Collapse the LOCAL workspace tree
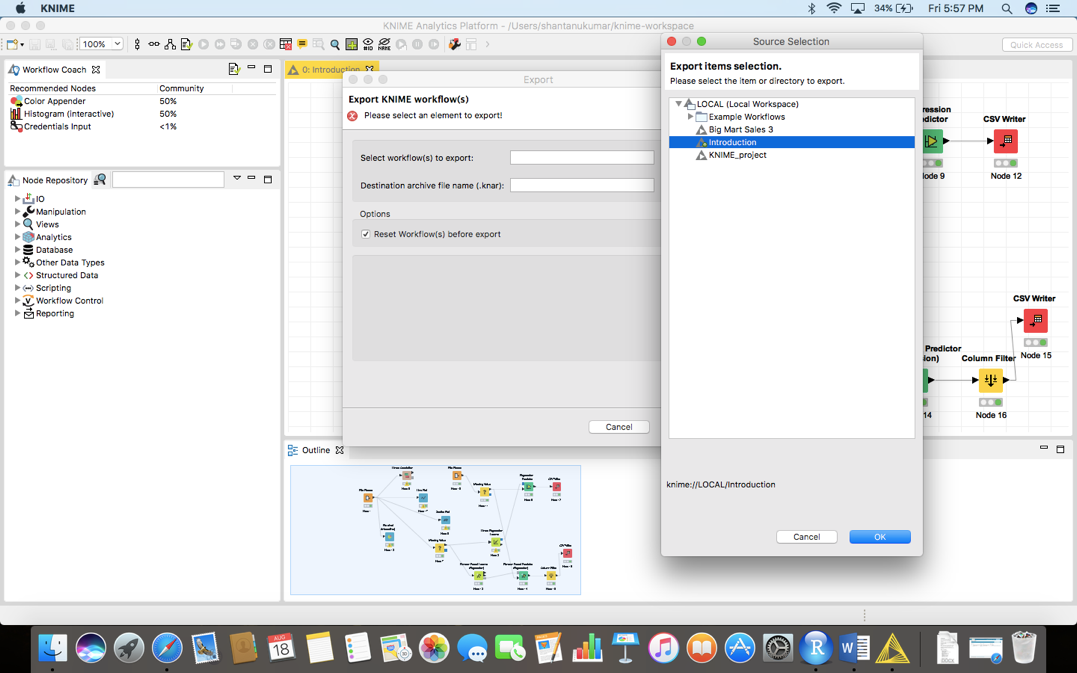The width and height of the screenshot is (1077, 673). (678, 104)
